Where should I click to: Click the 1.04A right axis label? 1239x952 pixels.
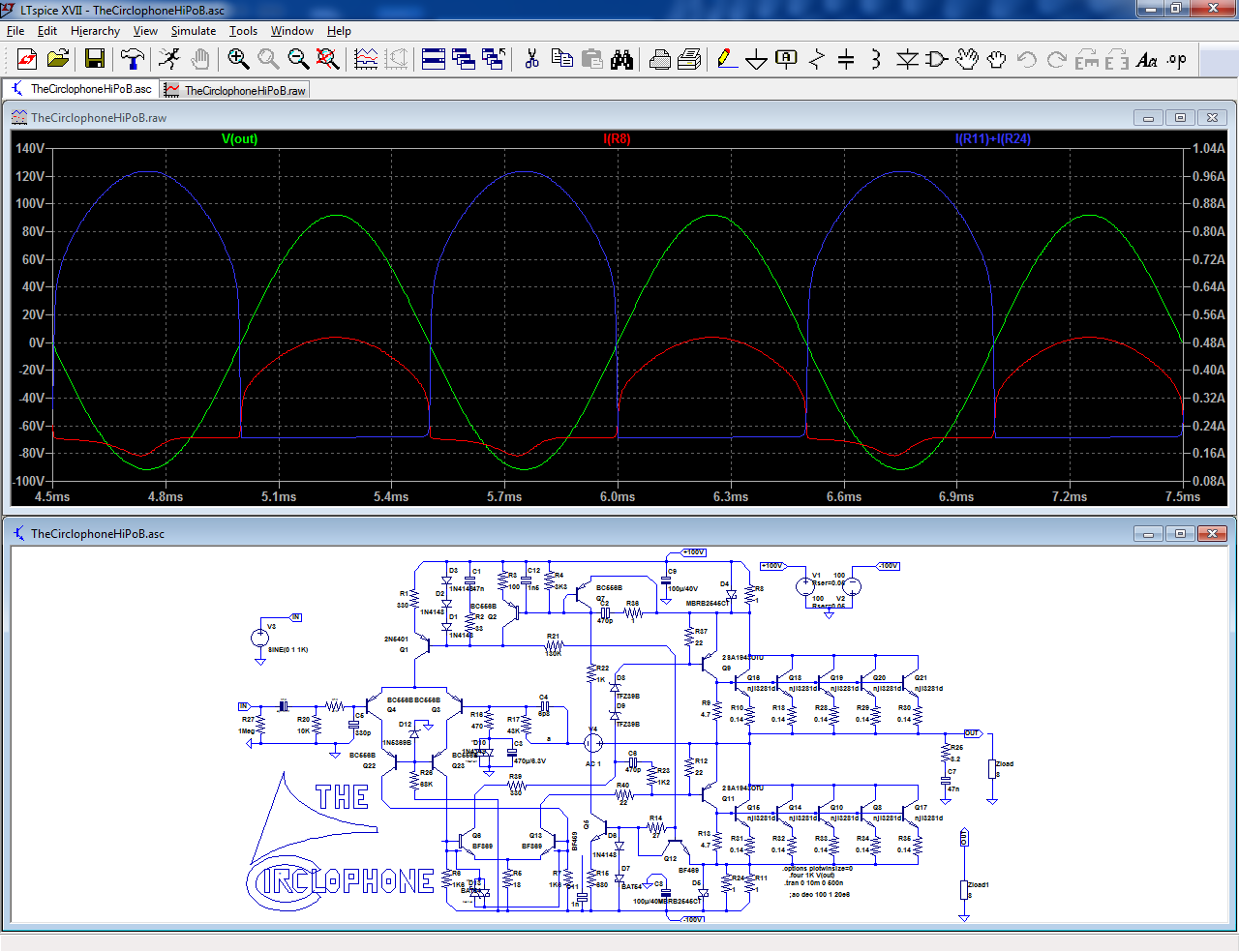point(1209,148)
